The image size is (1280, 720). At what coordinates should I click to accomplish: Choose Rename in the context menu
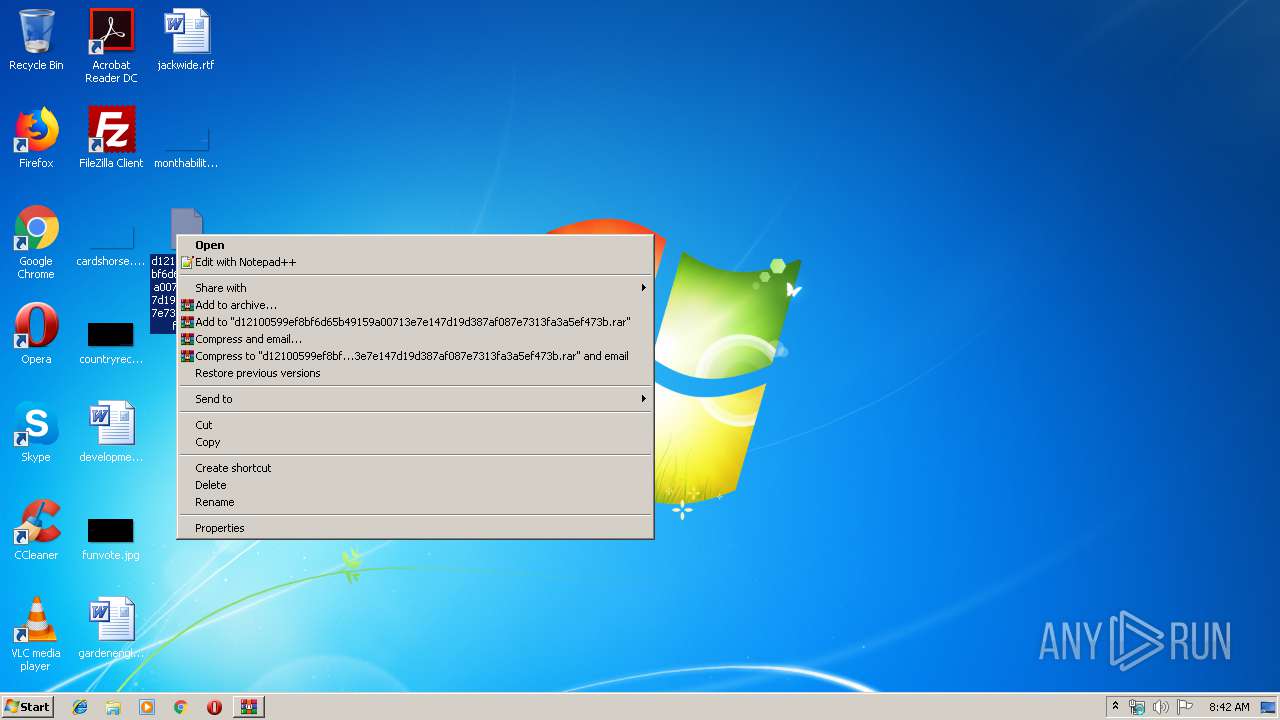click(x=415, y=502)
